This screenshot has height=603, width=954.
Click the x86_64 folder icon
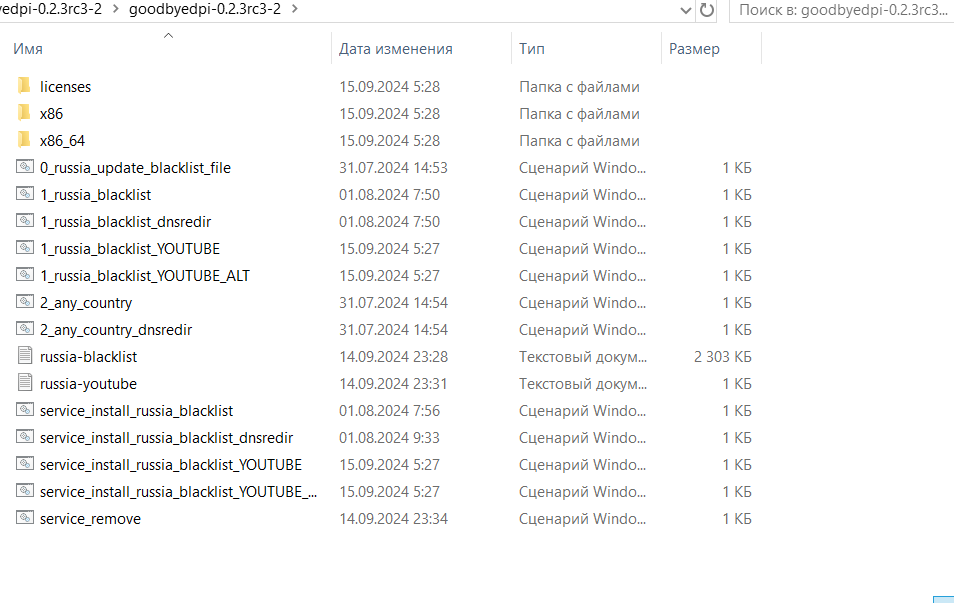click(x=24, y=140)
